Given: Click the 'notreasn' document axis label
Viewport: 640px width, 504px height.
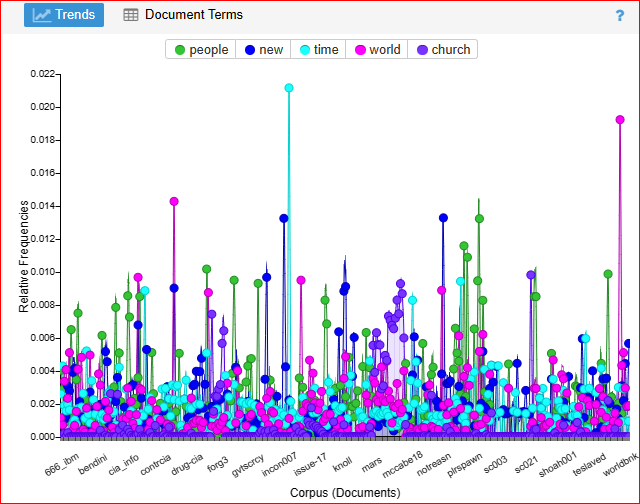Looking at the screenshot, I should (x=434, y=464).
